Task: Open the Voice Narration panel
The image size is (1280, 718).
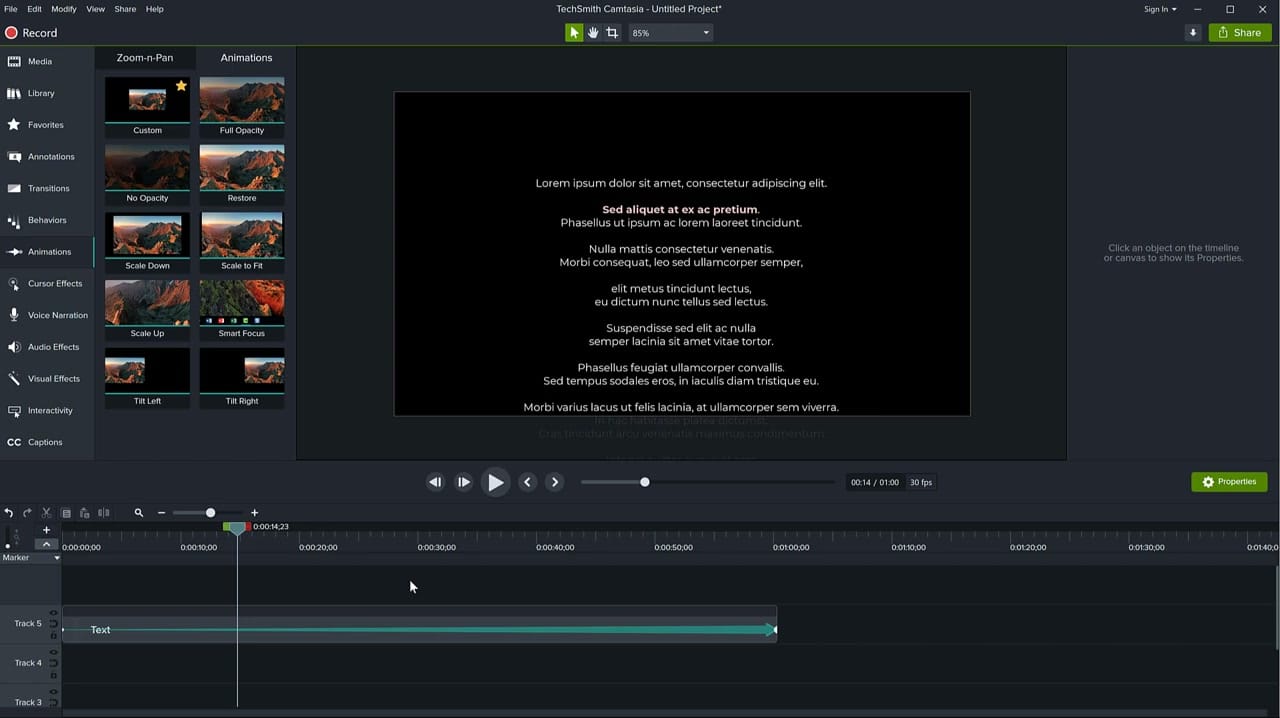Action: coord(57,315)
